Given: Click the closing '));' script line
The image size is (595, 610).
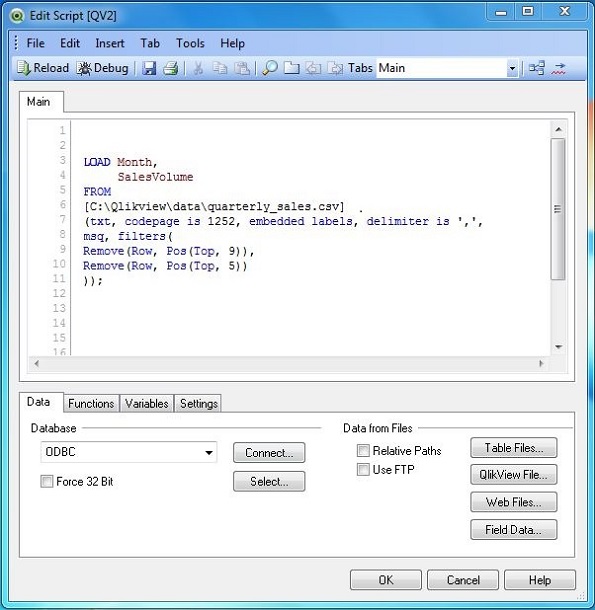Looking at the screenshot, I should coord(93,281).
